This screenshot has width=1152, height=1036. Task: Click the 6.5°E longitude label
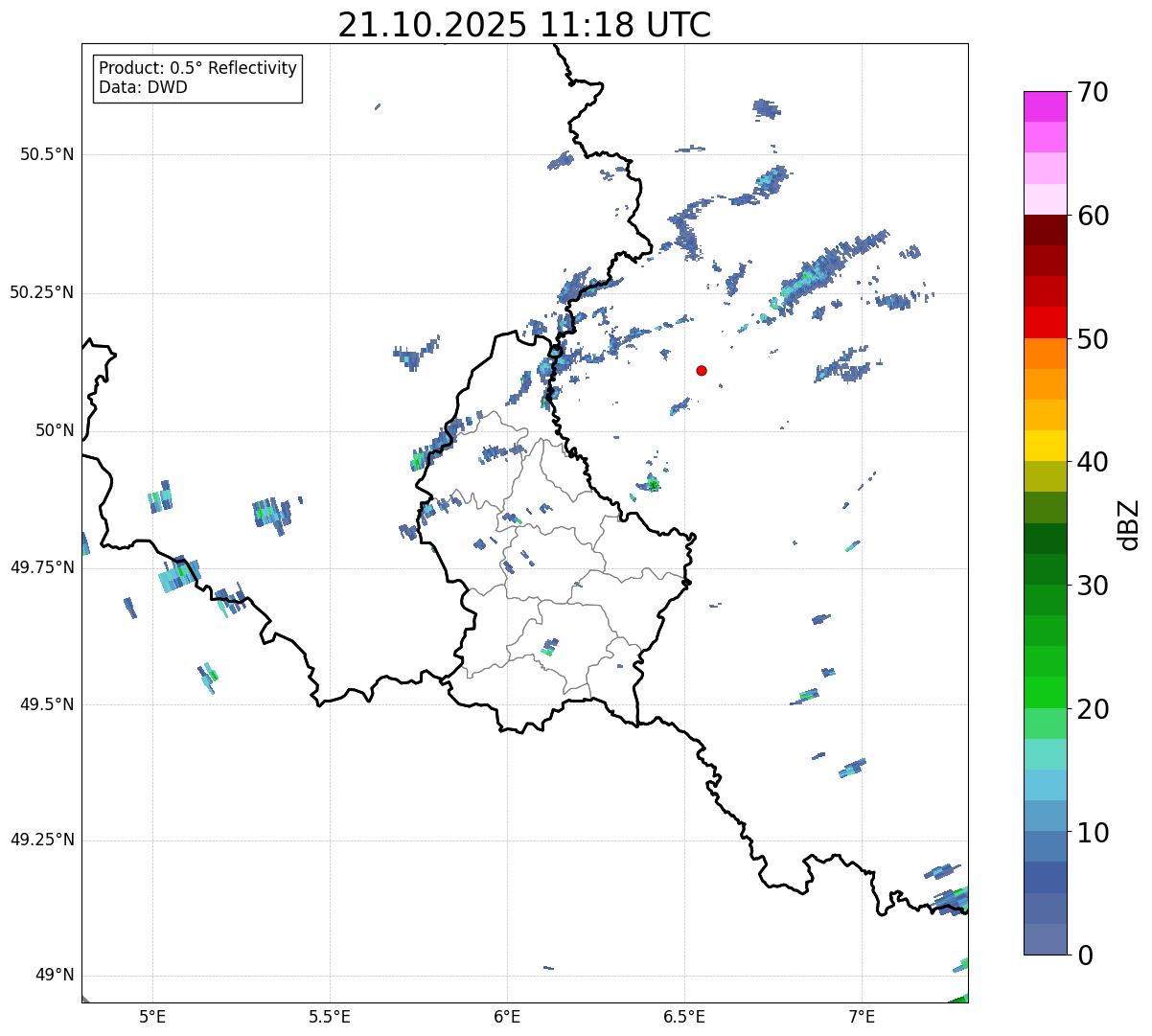pyautogui.click(x=684, y=1016)
